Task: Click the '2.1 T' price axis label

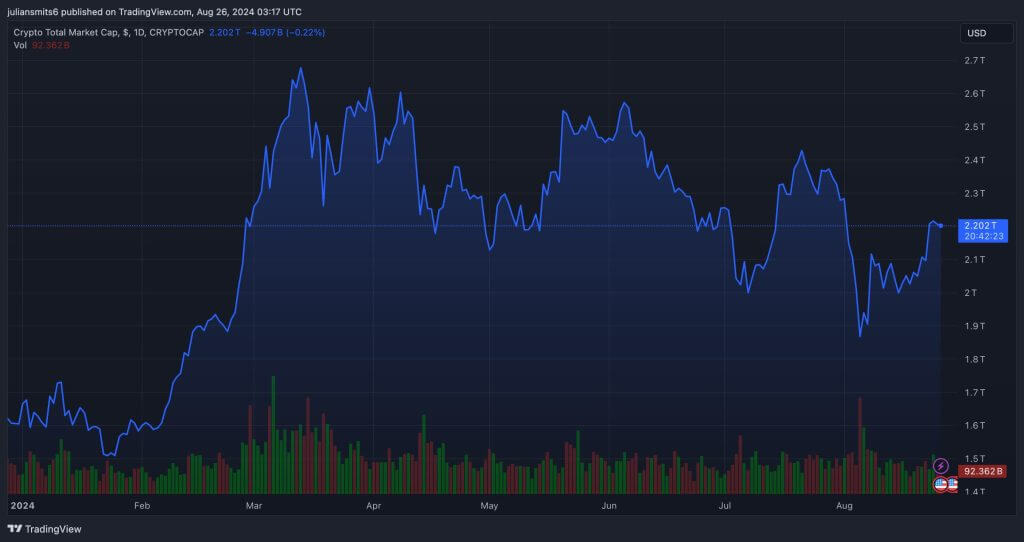Action: click(x=974, y=259)
